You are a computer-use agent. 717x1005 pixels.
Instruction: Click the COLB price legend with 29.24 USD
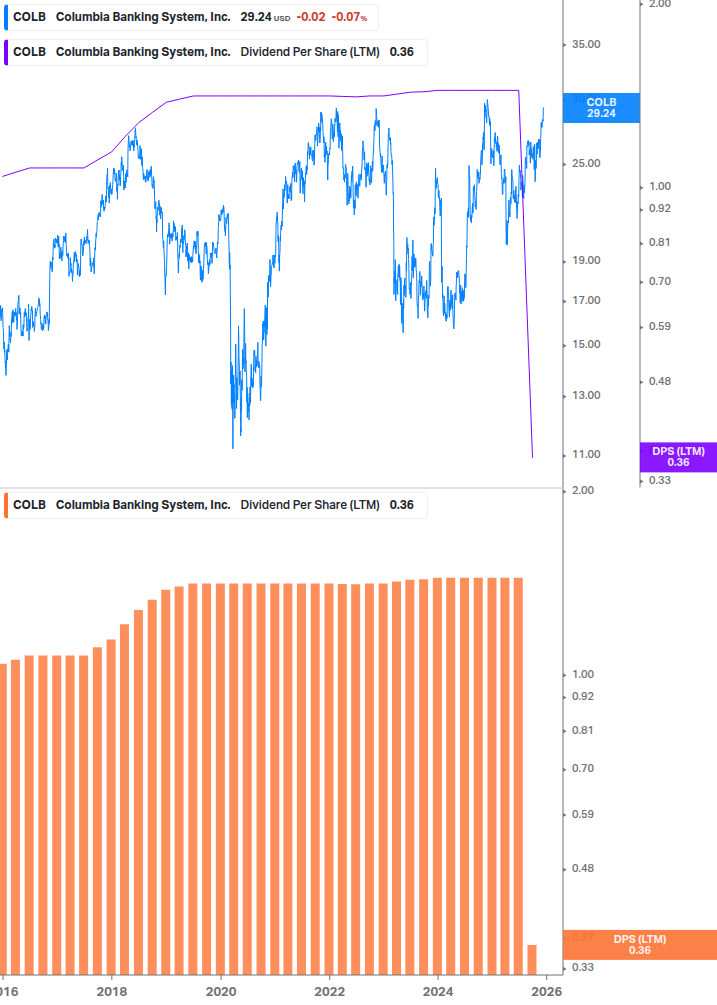tap(190, 17)
